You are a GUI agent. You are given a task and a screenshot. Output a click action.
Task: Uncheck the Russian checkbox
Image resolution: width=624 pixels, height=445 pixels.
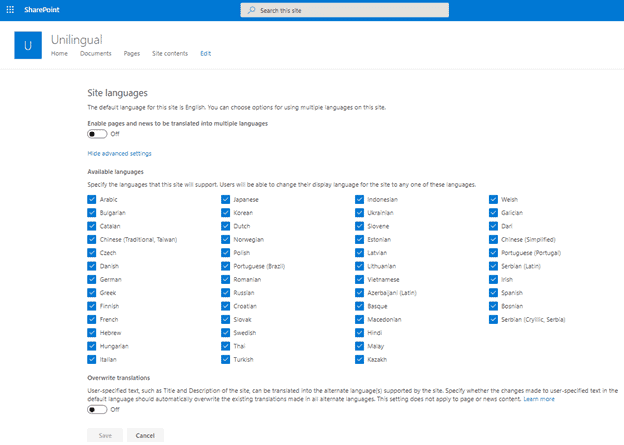tap(226, 293)
